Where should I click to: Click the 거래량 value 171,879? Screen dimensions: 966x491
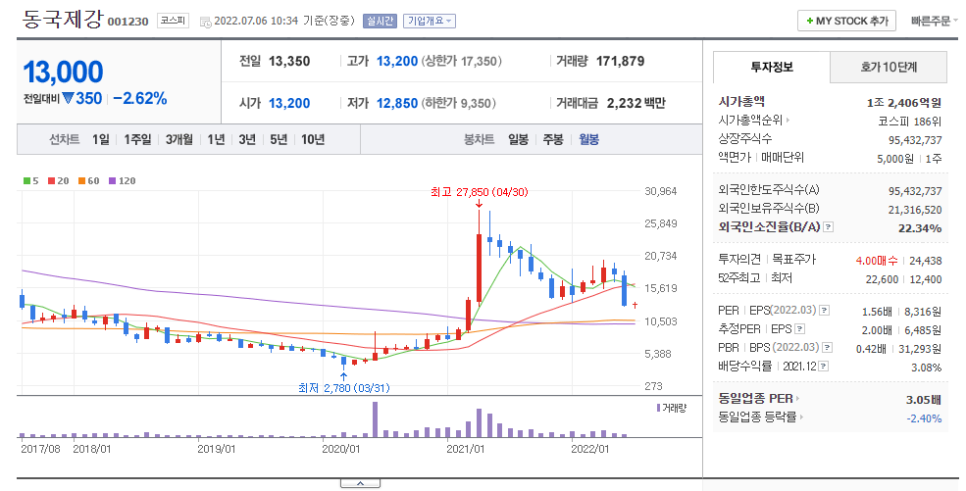click(620, 61)
